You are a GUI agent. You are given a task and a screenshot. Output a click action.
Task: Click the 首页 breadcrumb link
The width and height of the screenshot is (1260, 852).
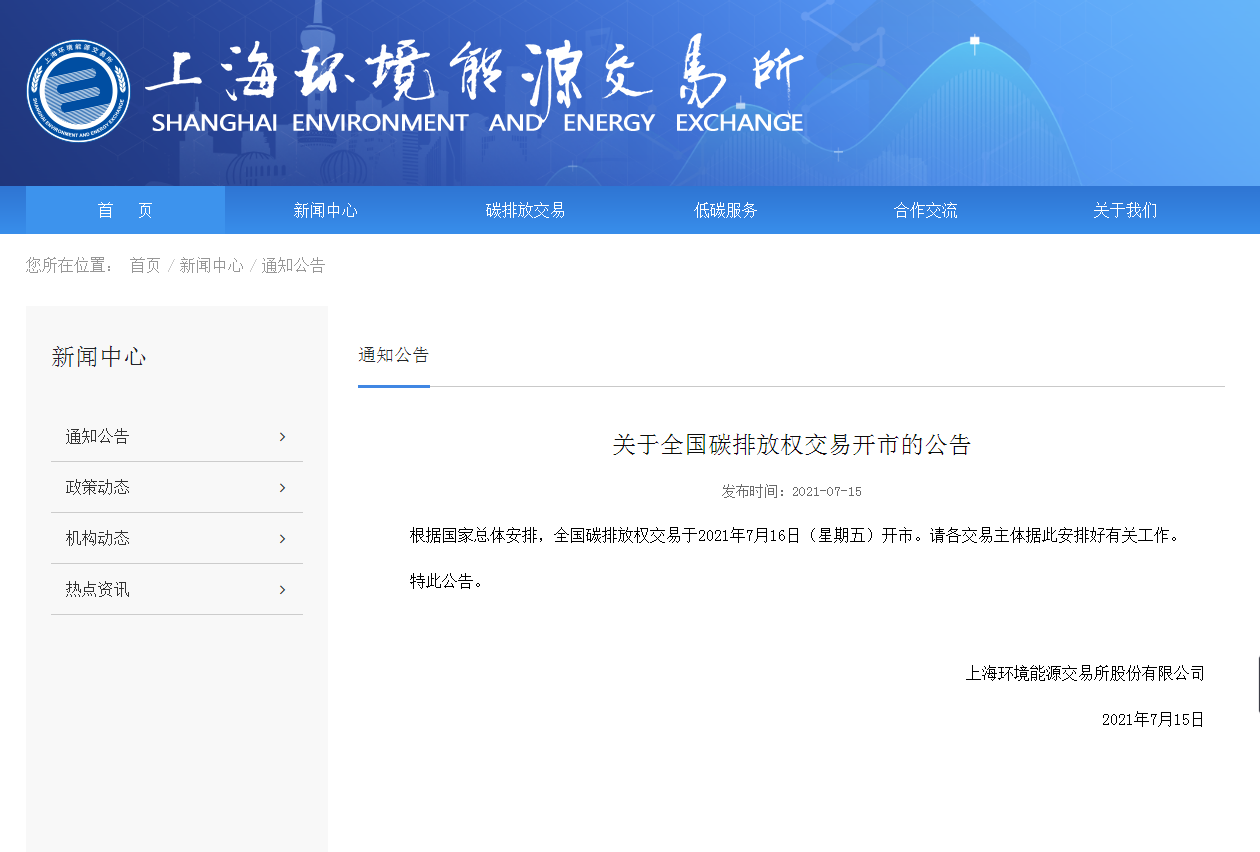pyautogui.click(x=145, y=265)
